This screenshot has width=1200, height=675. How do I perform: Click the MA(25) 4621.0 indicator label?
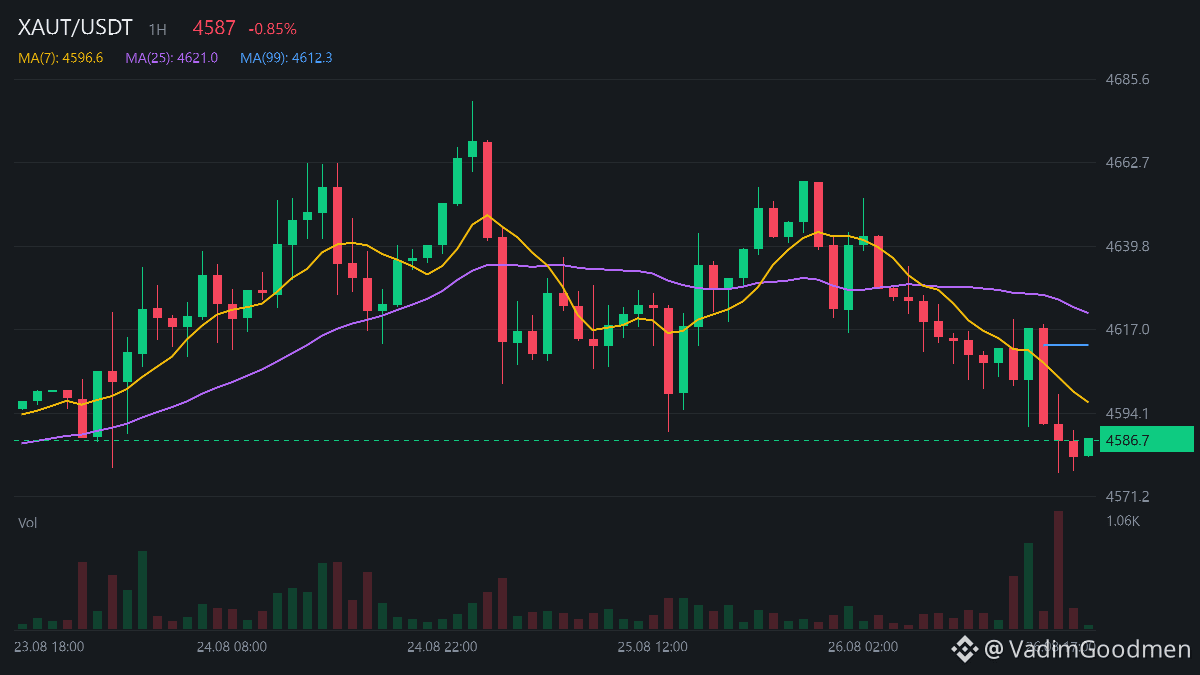point(172,58)
